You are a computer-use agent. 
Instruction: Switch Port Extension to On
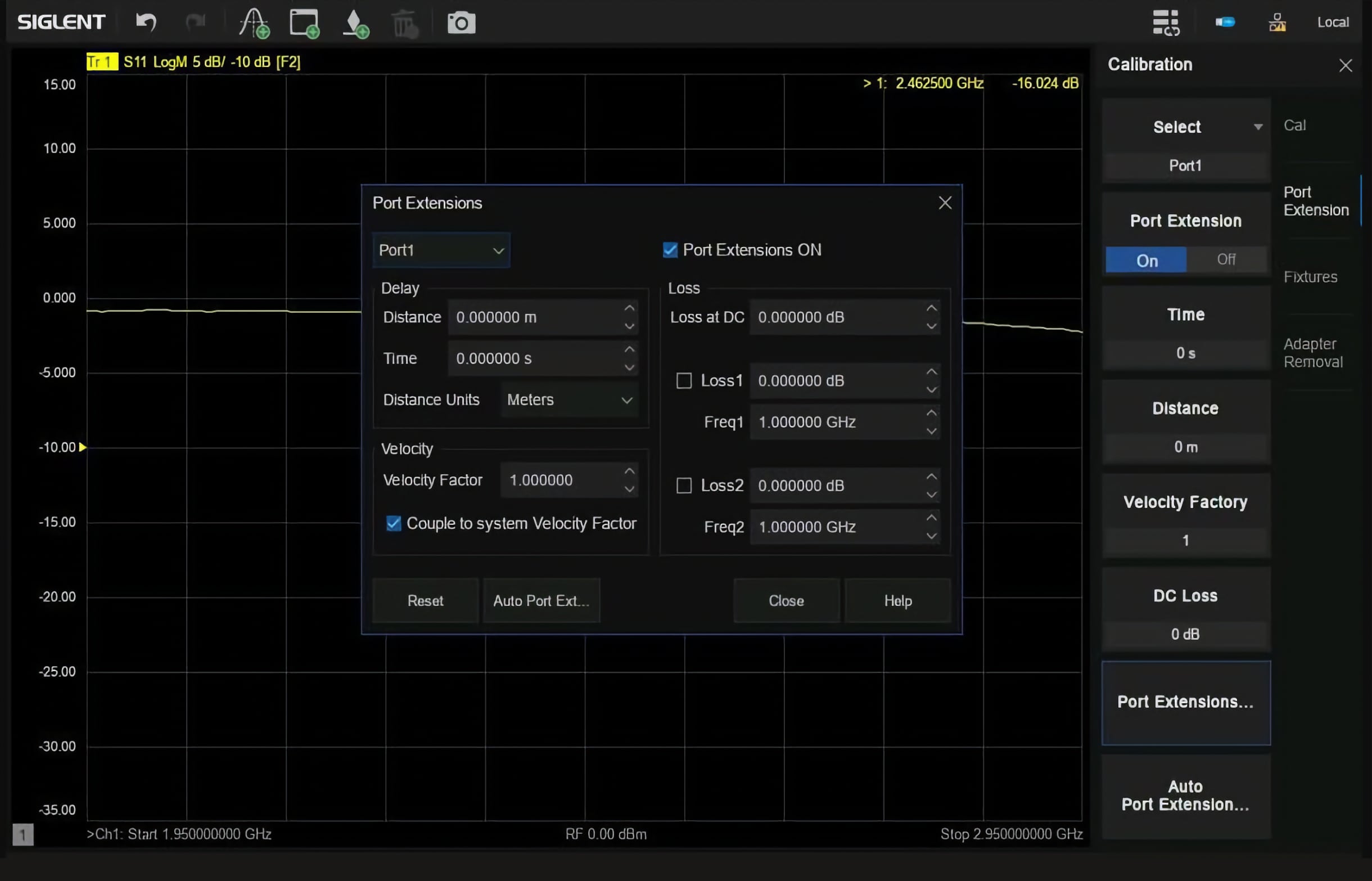(x=1146, y=260)
